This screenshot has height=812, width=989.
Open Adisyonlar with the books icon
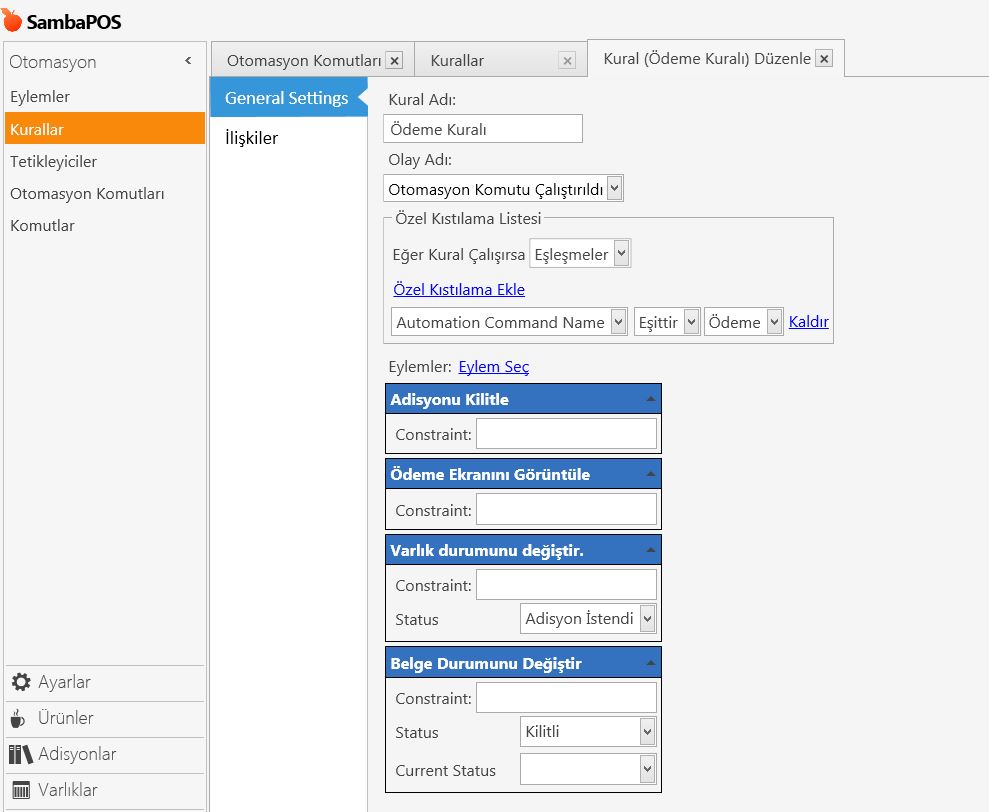click(21, 754)
